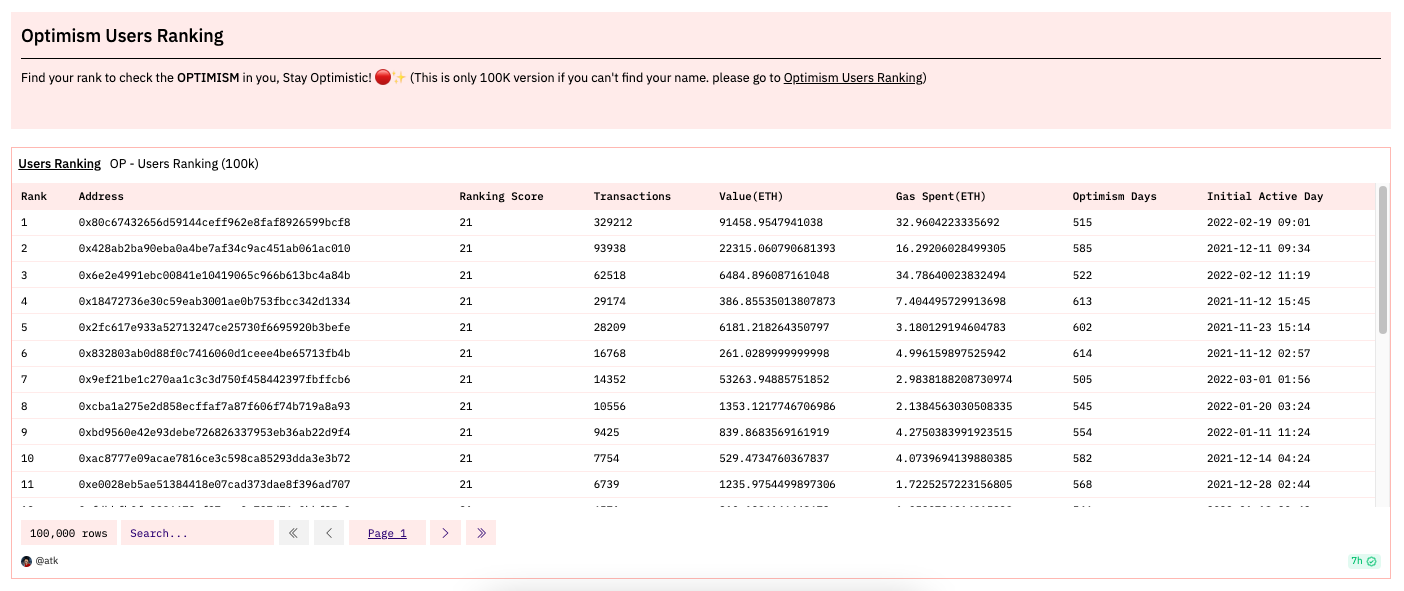Screen dimensions: 1404x591
Task: Click initial active day 2021-12-28 02:44
Action: pos(1258,484)
